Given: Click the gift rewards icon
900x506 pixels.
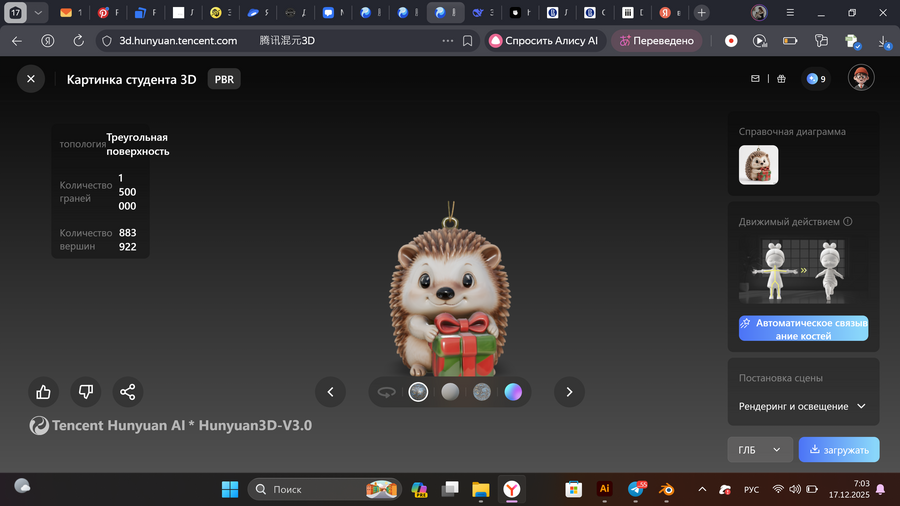Looking at the screenshot, I should (782, 79).
